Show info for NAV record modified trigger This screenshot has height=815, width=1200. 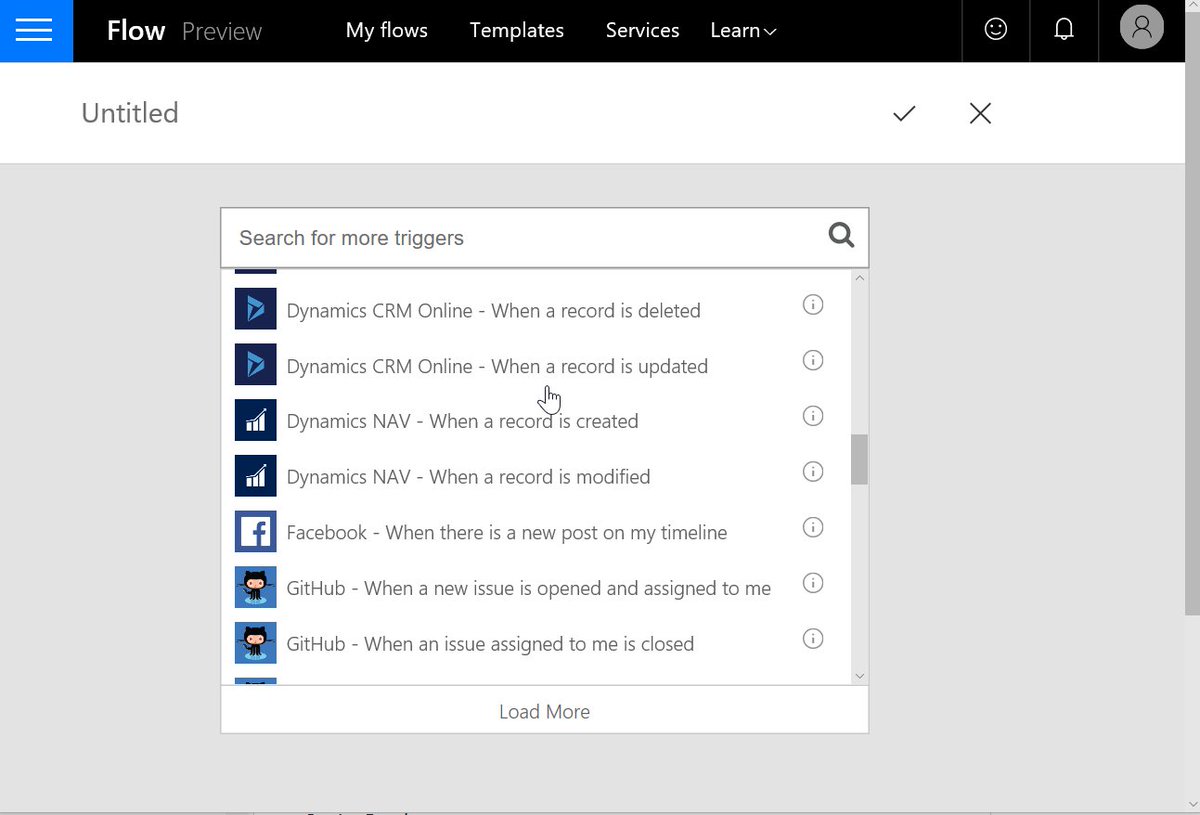[813, 471]
